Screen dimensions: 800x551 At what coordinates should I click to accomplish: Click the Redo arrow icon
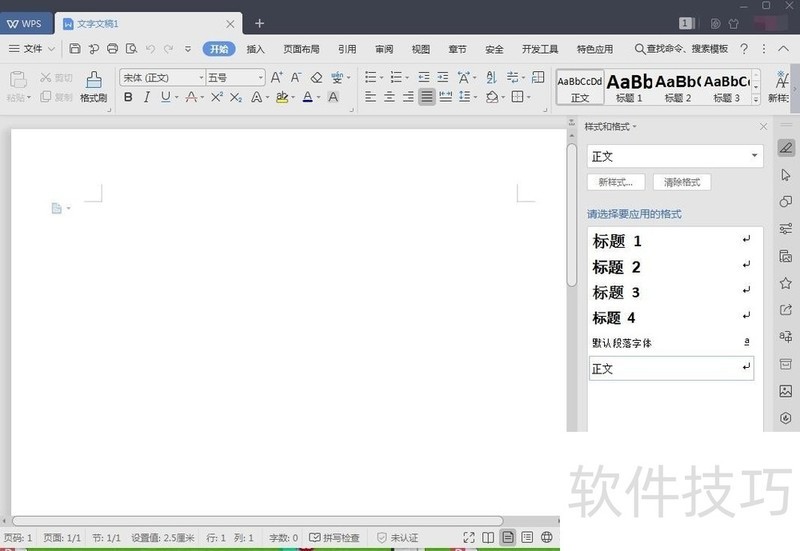168,49
